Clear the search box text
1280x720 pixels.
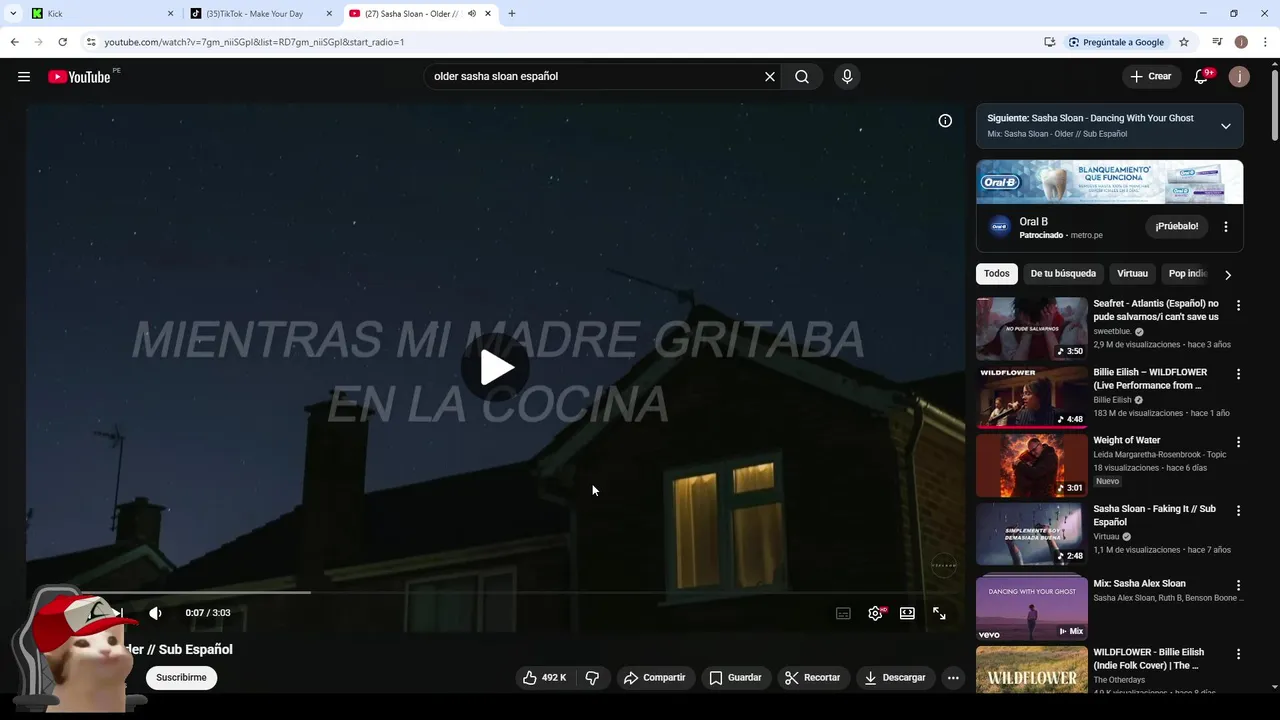[770, 77]
